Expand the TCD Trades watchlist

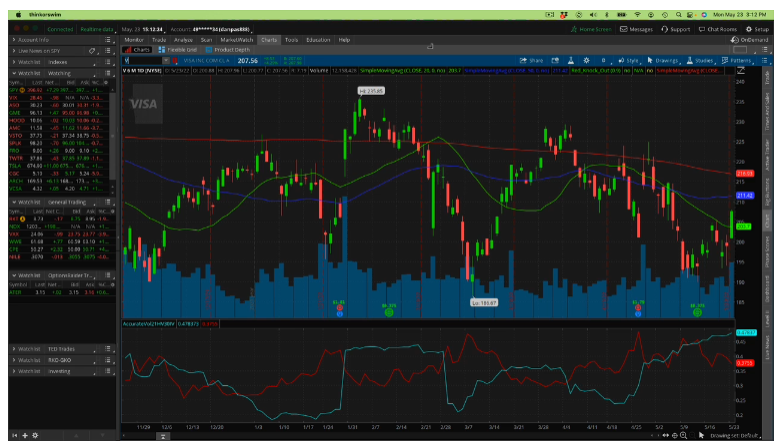pos(14,349)
